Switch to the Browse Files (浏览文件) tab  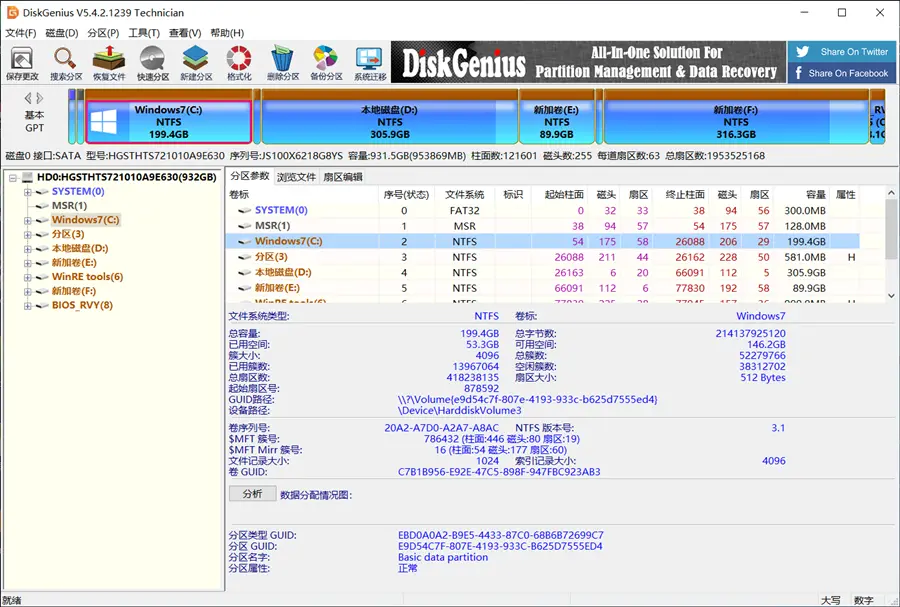click(x=296, y=177)
